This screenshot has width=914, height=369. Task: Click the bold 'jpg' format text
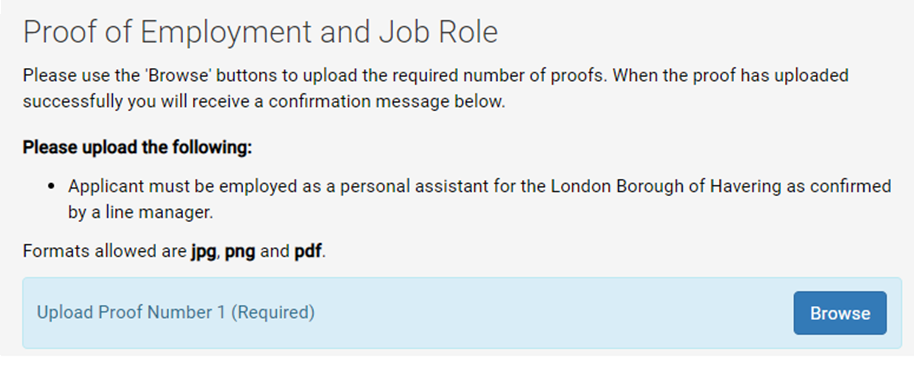[203, 252]
